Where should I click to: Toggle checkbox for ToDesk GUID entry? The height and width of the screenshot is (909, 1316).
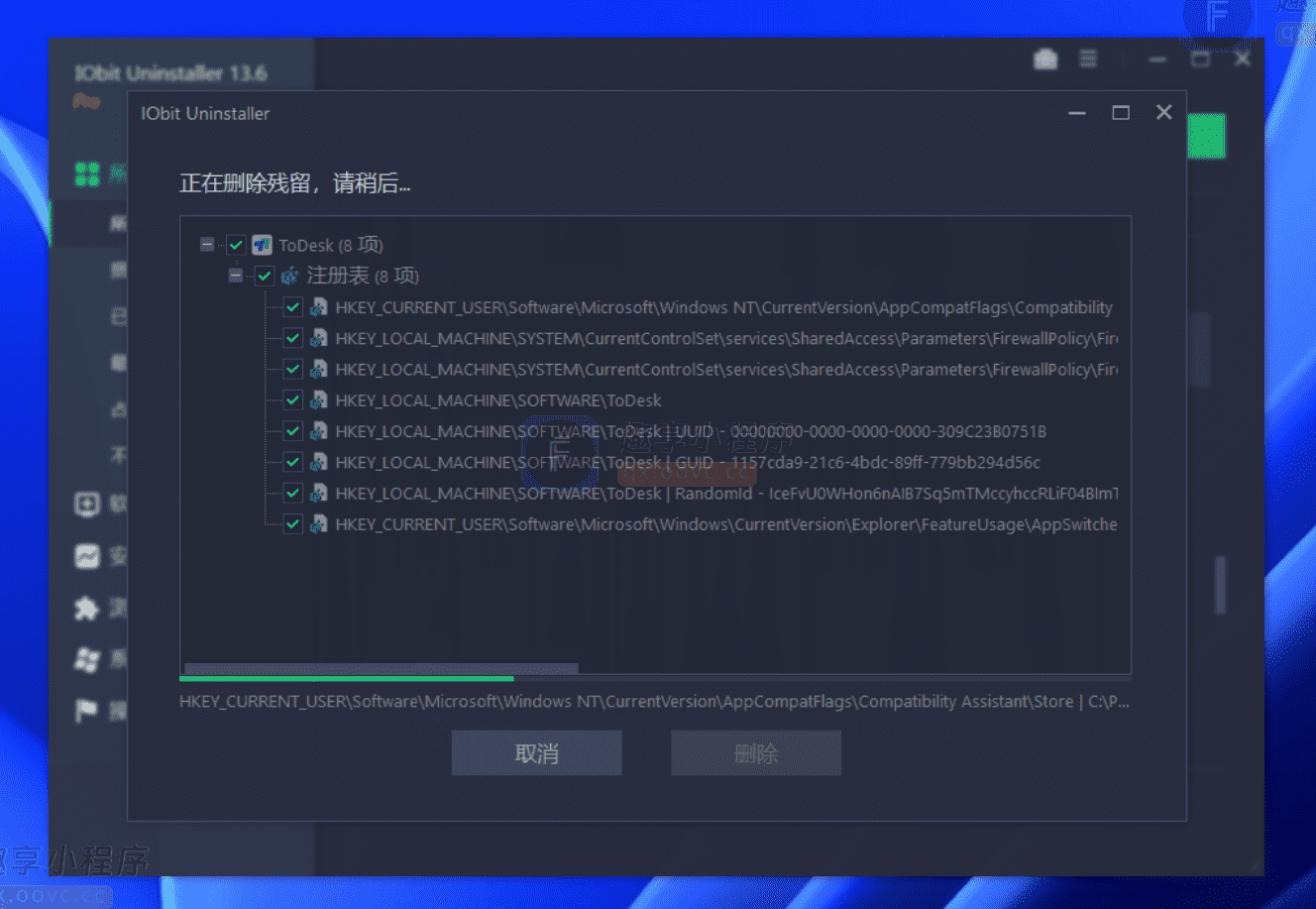click(x=293, y=462)
